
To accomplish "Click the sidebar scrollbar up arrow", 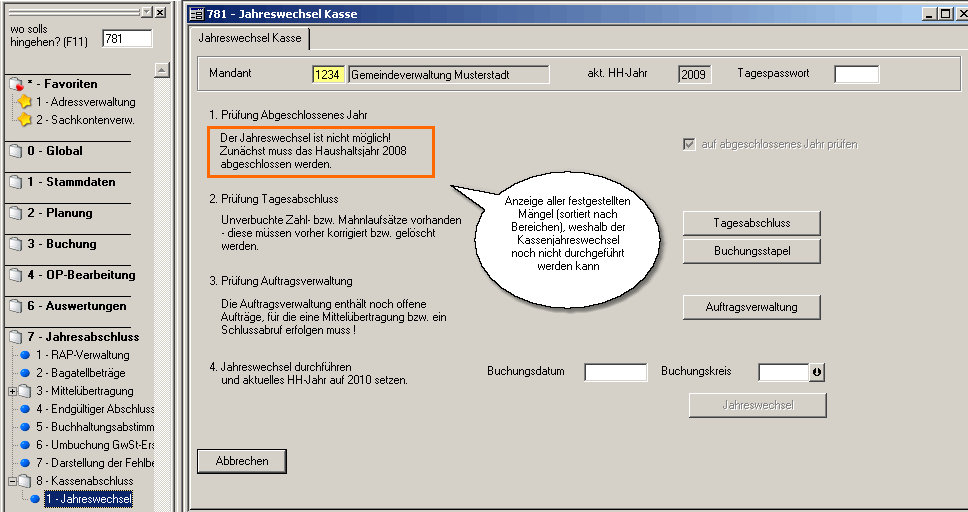I will [162, 70].
